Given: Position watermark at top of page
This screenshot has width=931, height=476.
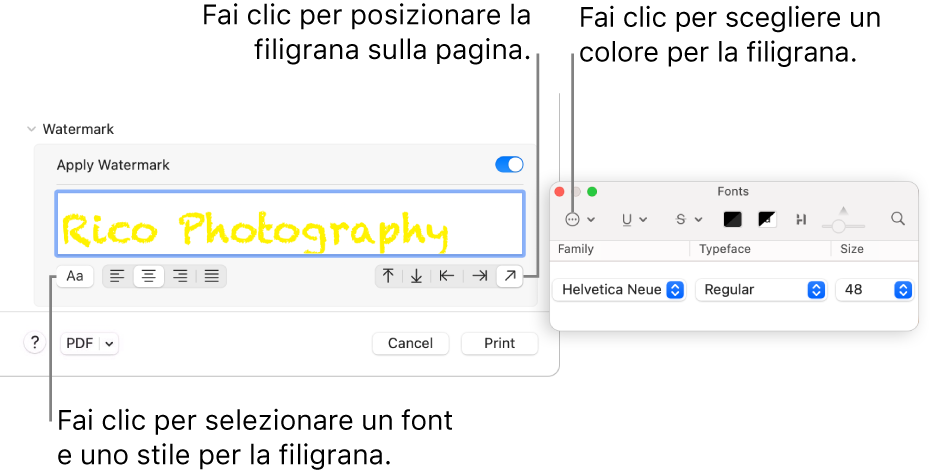Looking at the screenshot, I should coord(388,276).
